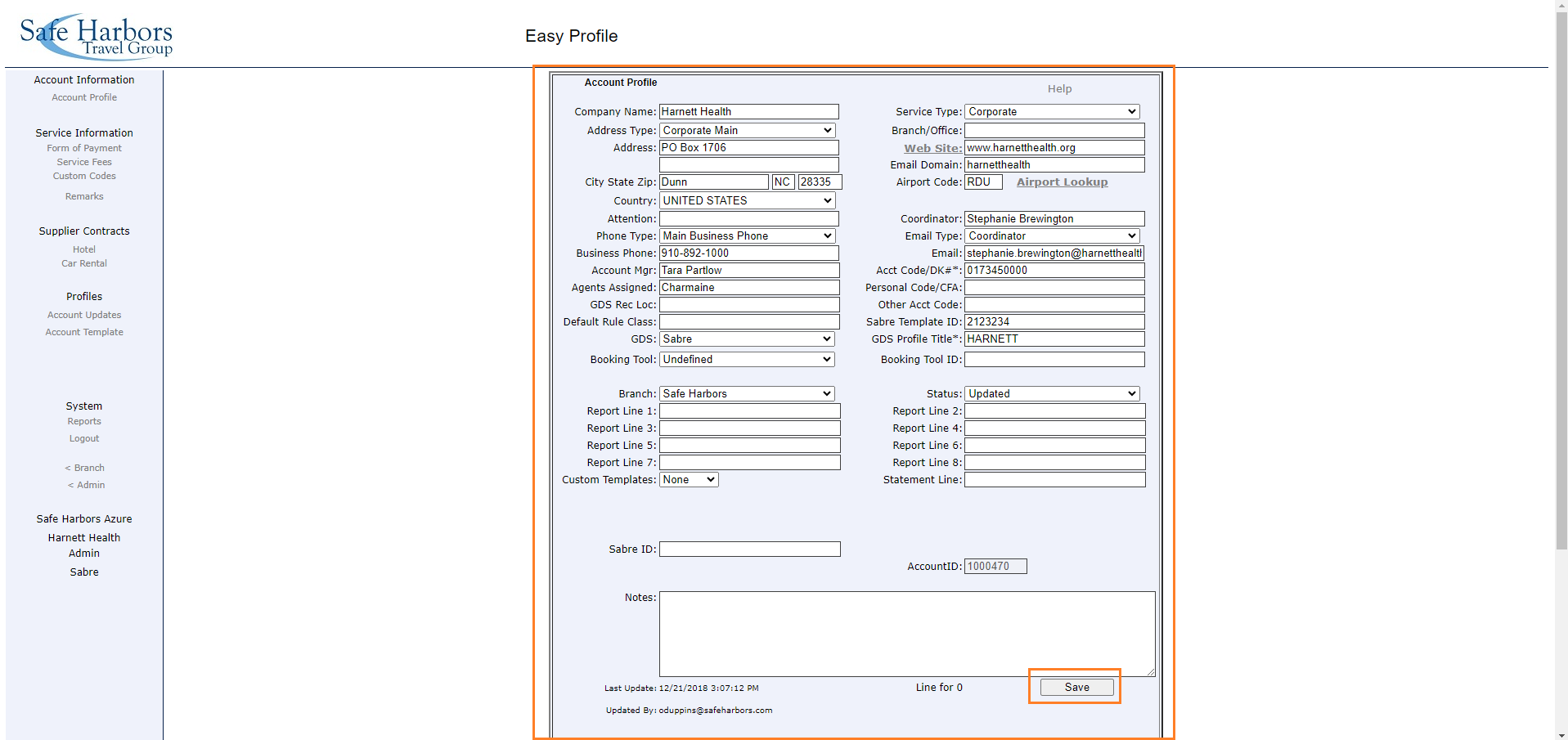Click the Zip field showing 28335
This screenshot has height=740, width=1568.
click(x=820, y=182)
